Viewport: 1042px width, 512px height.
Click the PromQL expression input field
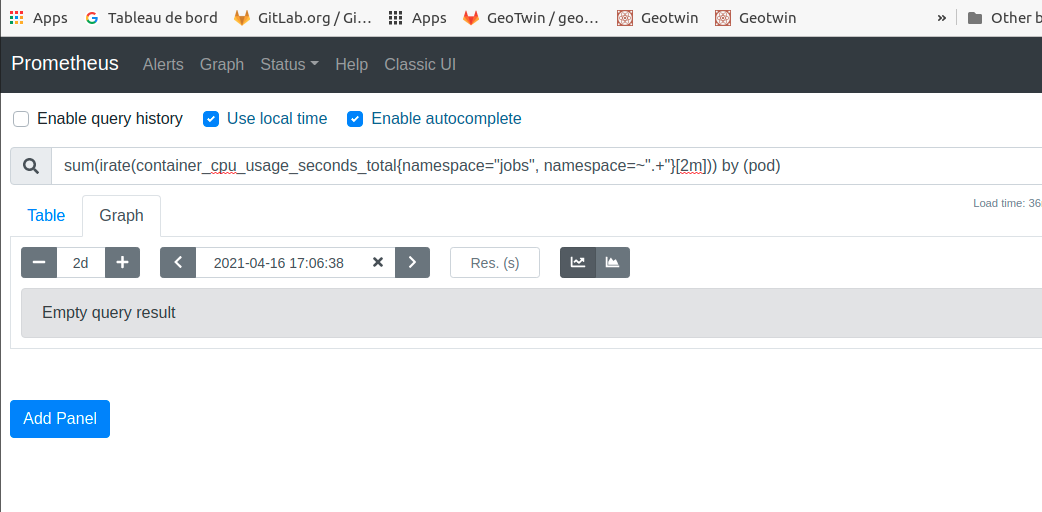(546, 166)
